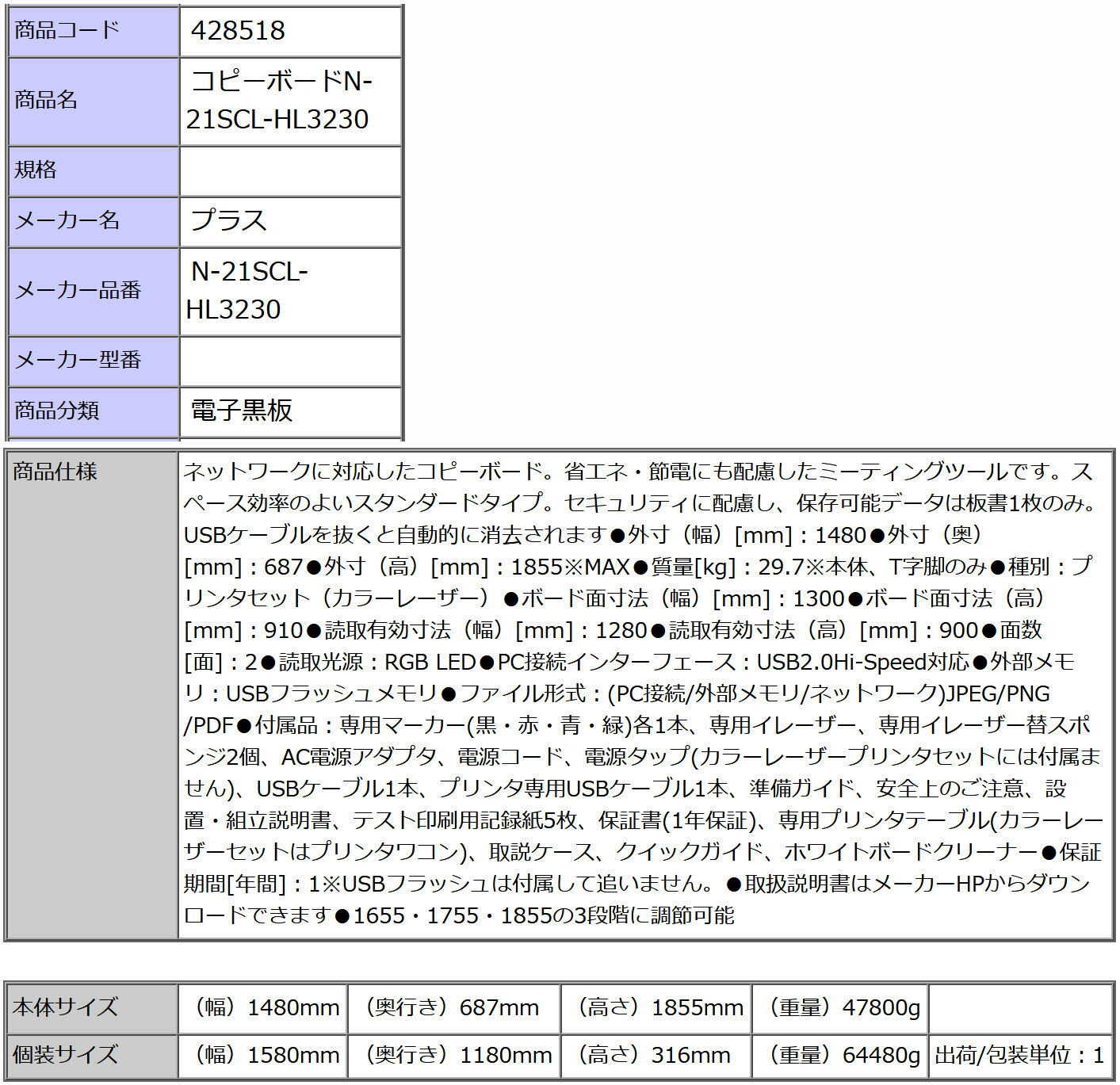The height and width of the screenshot is (1085, 1120).
Task: Select product name コピーボードN-21SCL-HL3230
Action: [x=279, y=101]
